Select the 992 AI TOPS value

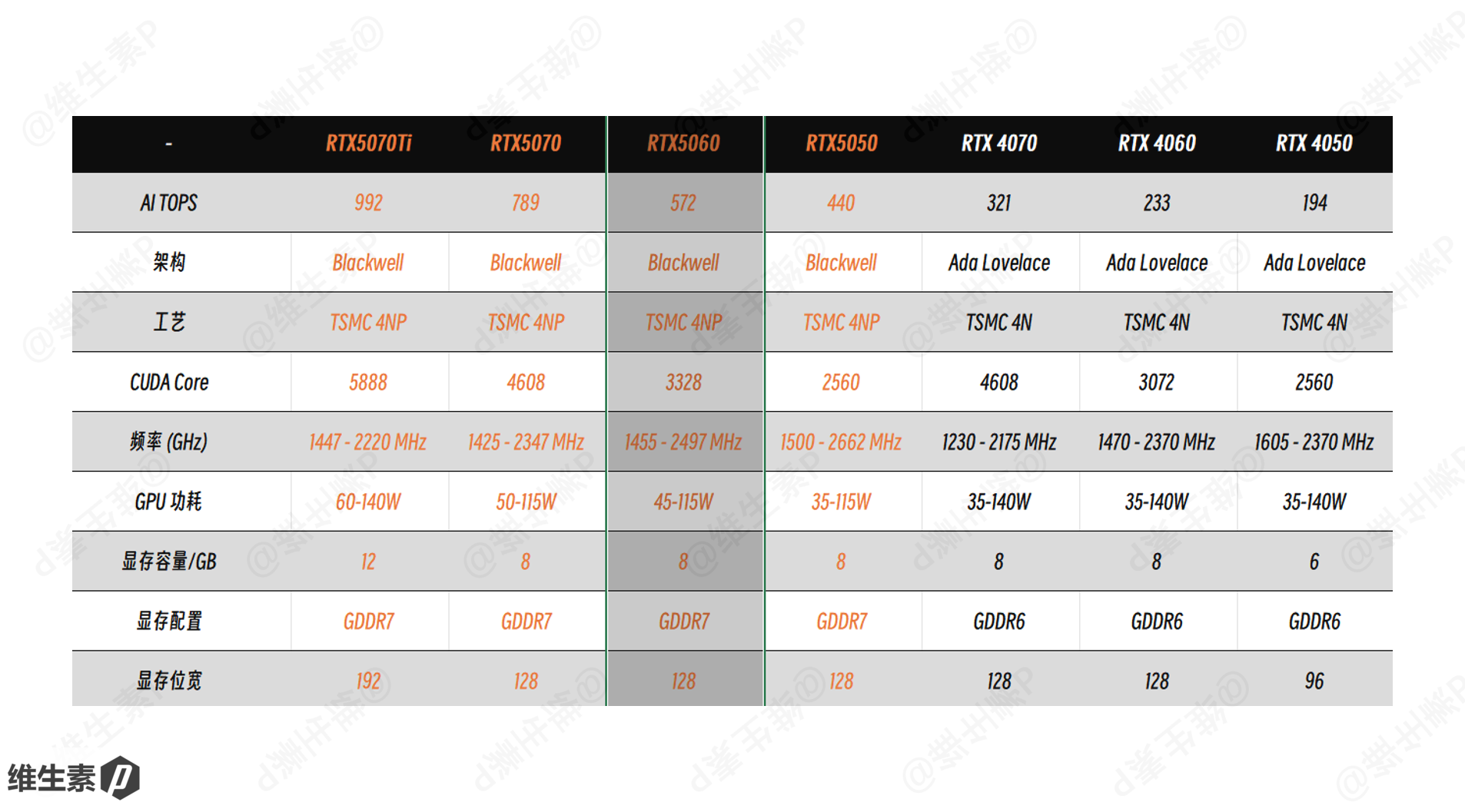point(368,203)
